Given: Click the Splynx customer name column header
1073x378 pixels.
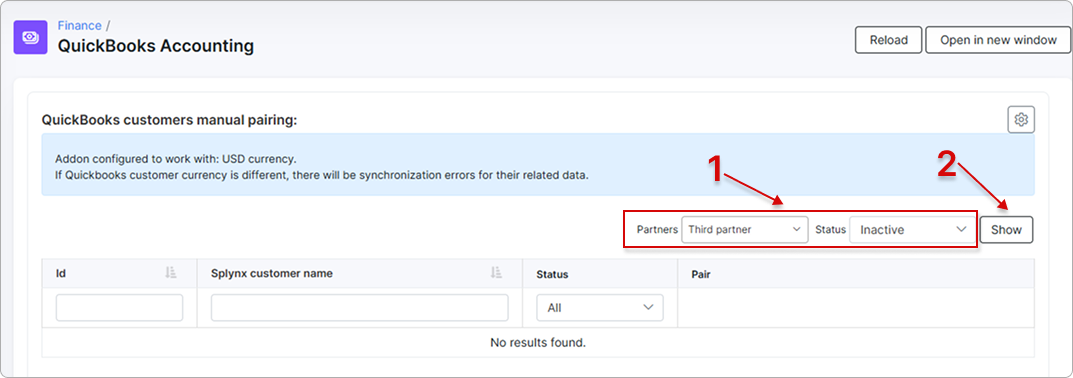Looking at the screenshot, I should pyautogui.click(x=359, y=273).
